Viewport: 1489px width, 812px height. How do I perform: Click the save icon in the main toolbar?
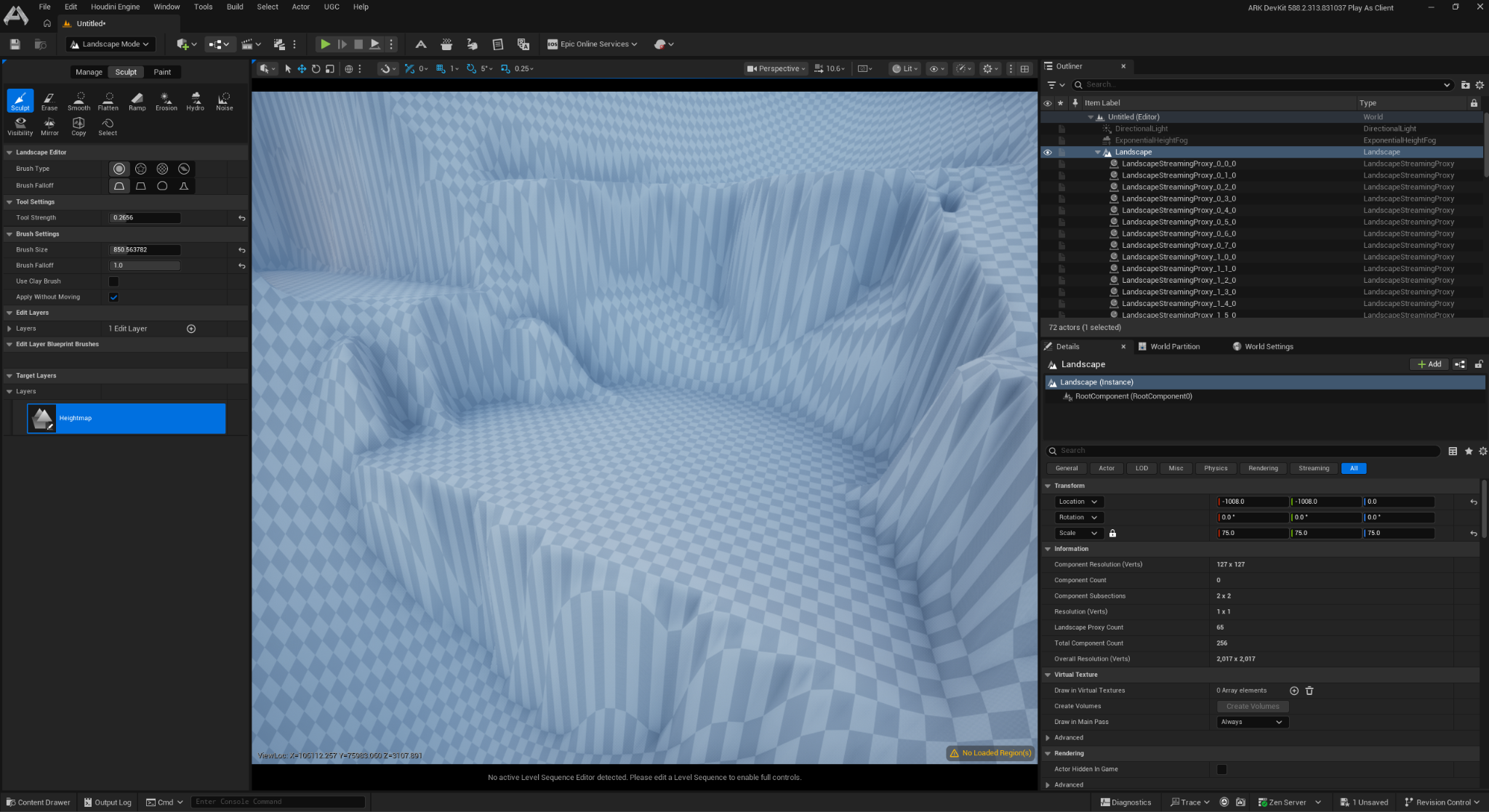15,44
